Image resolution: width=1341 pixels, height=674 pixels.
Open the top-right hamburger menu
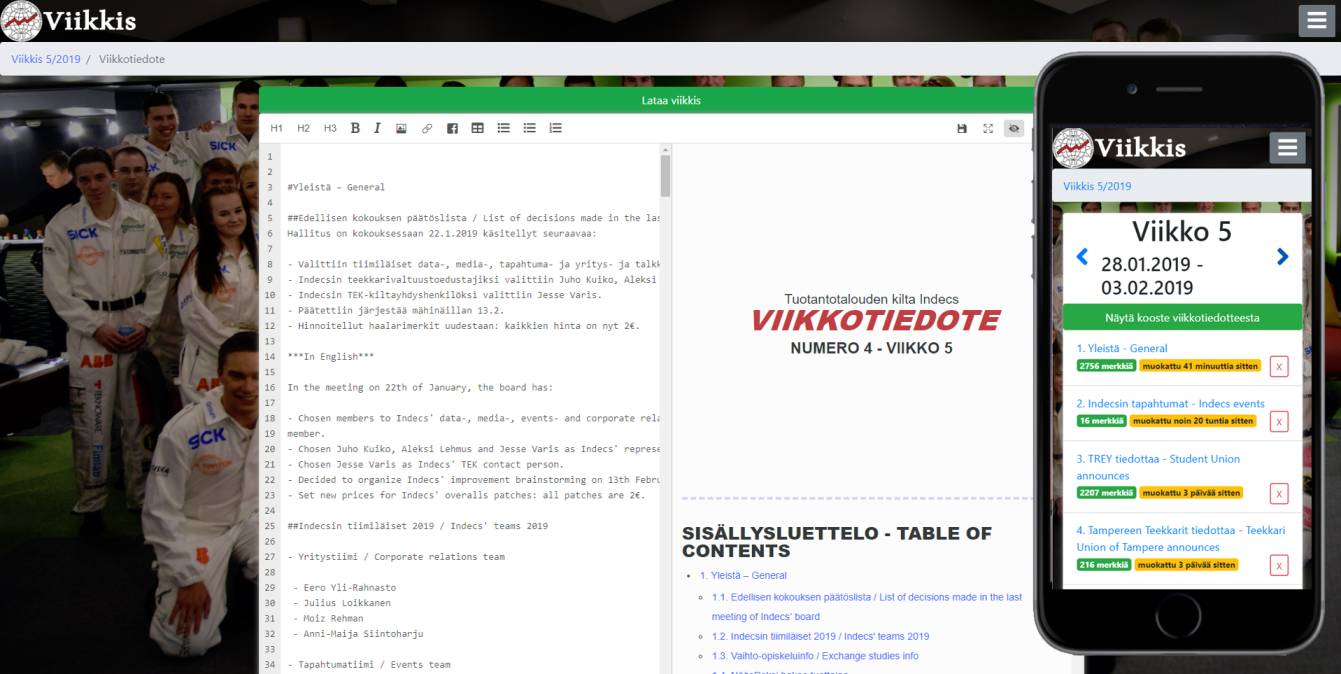1316,20
